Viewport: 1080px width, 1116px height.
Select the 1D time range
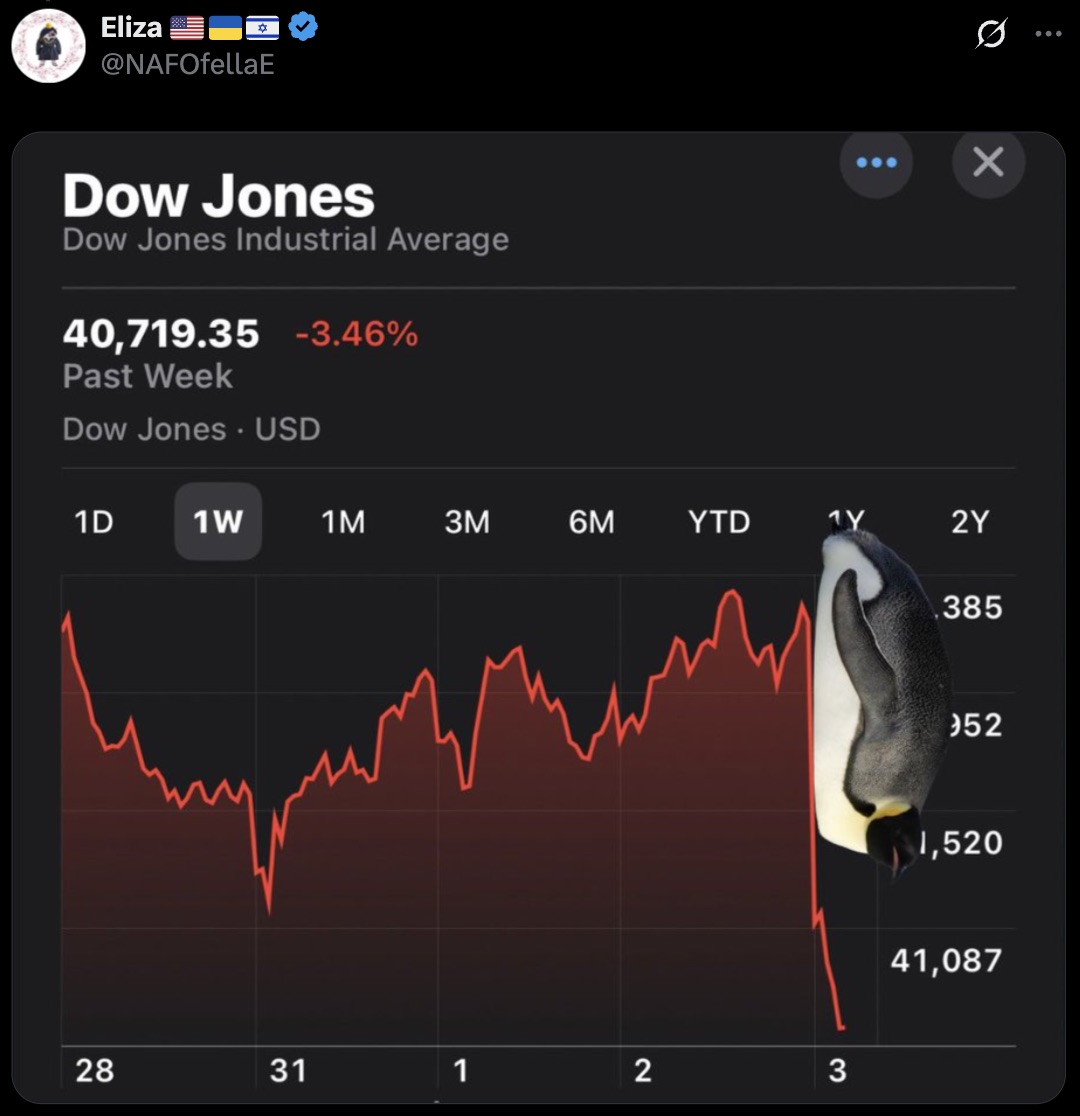click(x=94, y=522)
